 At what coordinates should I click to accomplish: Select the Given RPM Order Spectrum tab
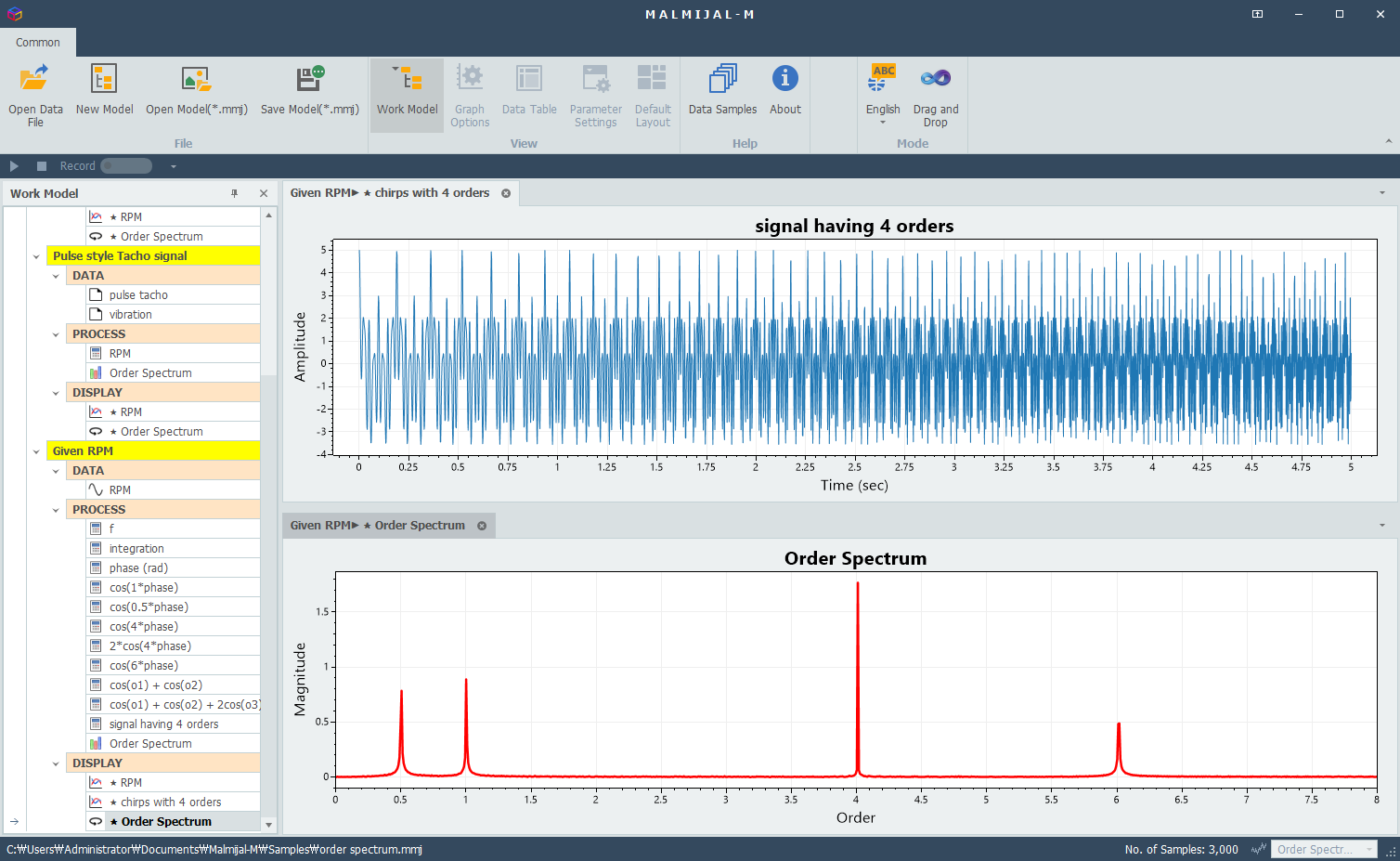click(x=379, y=526)
